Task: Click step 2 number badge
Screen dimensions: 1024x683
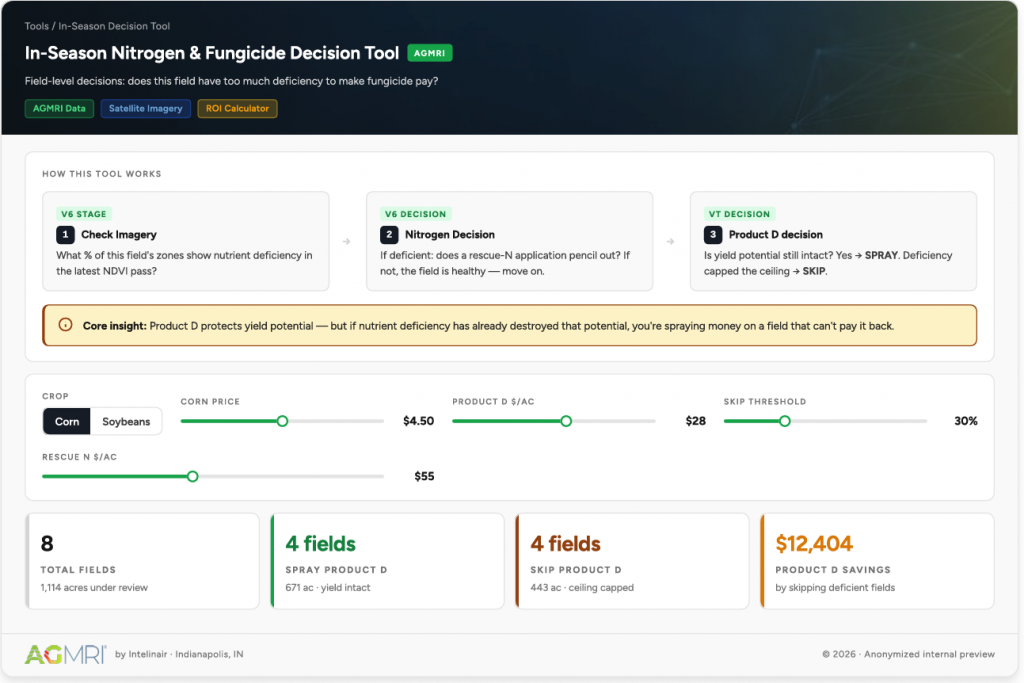Action: 389,235
